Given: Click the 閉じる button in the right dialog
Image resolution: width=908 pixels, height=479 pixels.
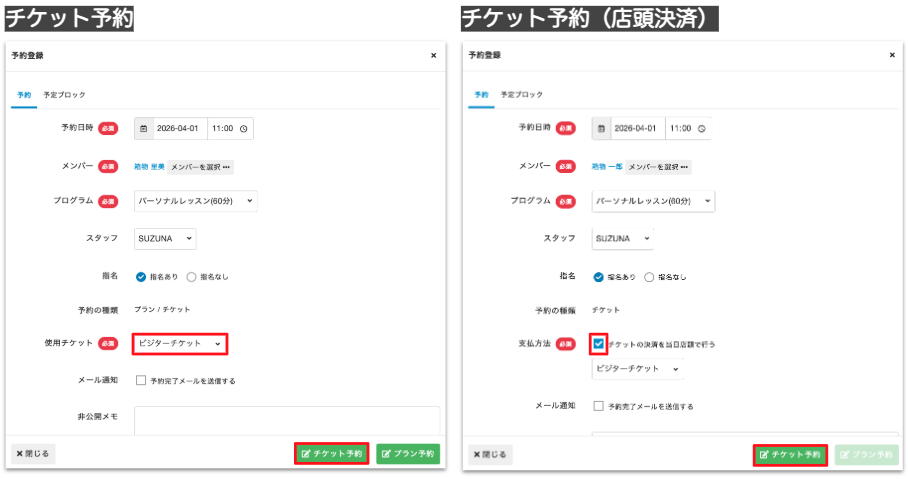Looking at the screenshot, I should pyautogui.click(x=490, y=455).
